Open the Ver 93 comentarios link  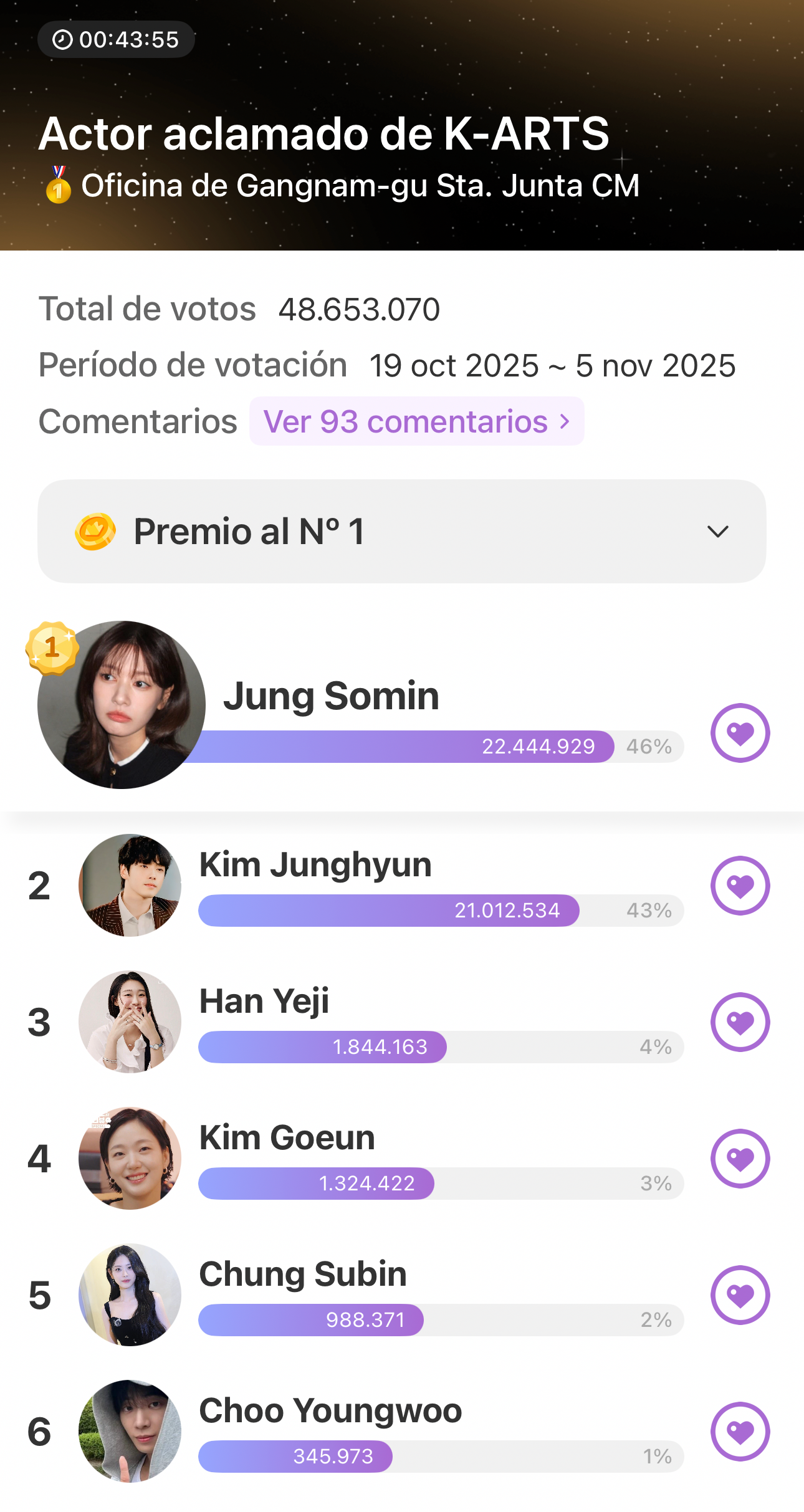(x=416, y=421)
